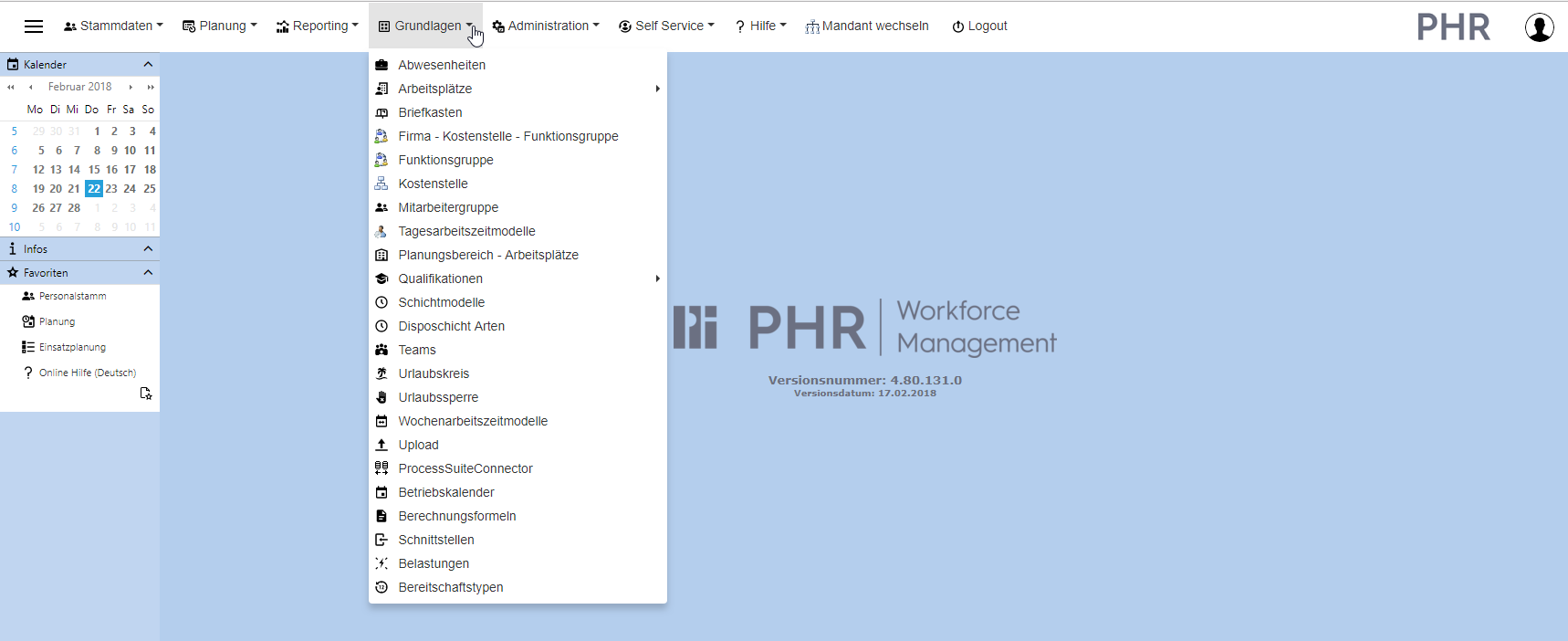
Task: Click the PHR logo in header
Action: pyautogui.click(x=1454, y=27)
